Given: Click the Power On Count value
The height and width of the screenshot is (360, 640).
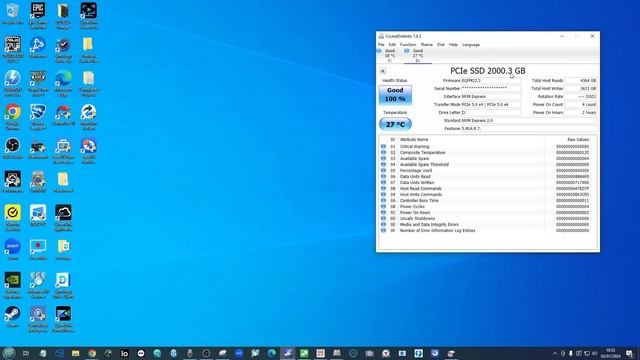Looking at the screenshot, I should [x=581, y=104].
